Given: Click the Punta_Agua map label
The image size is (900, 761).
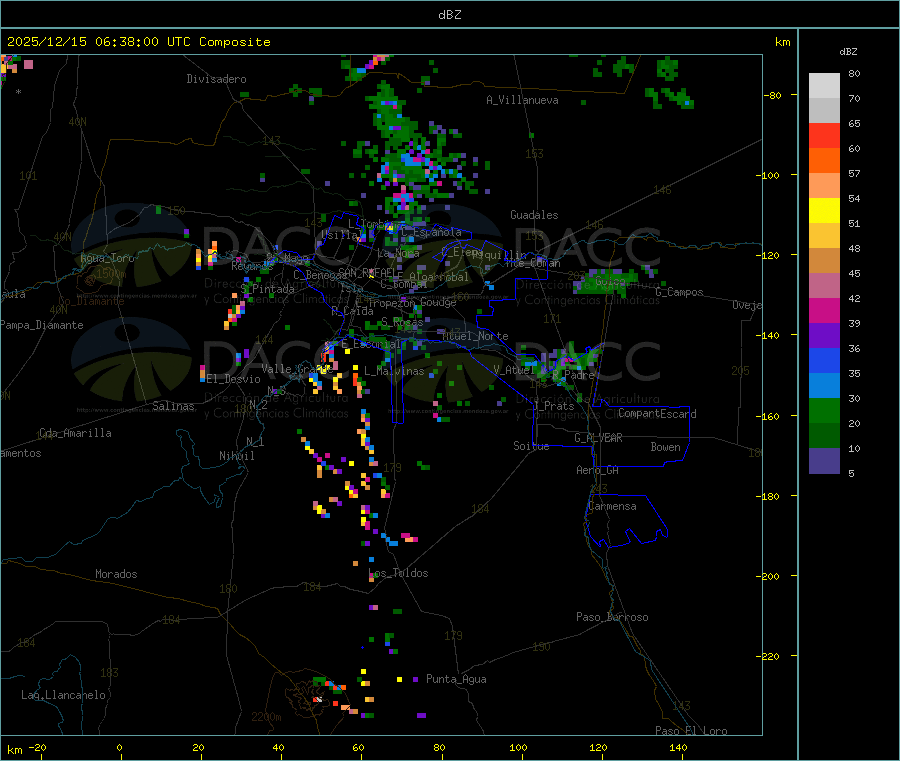Looking at the screenshot, I should (x=456, y=679).
